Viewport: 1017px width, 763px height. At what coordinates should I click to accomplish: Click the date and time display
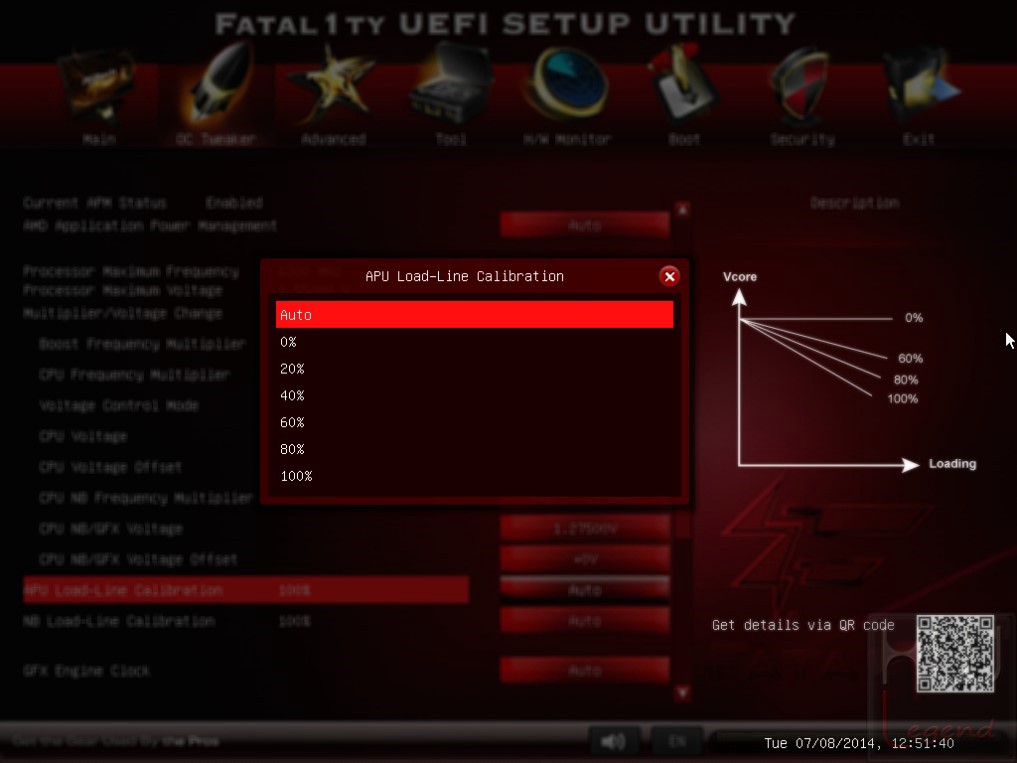point(859,743)
